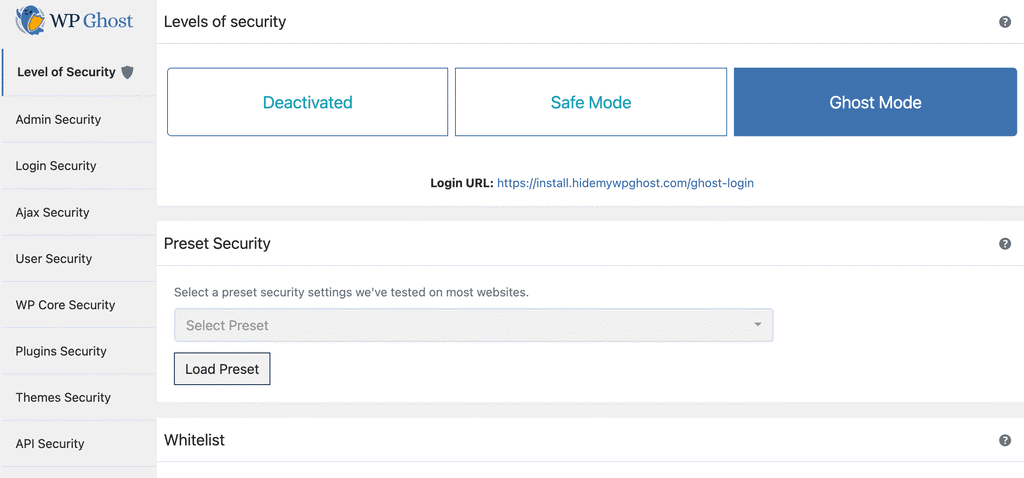Screen dimensions: 1024x478
Task: Click the Levels of security heading
Action: point(225,22)
